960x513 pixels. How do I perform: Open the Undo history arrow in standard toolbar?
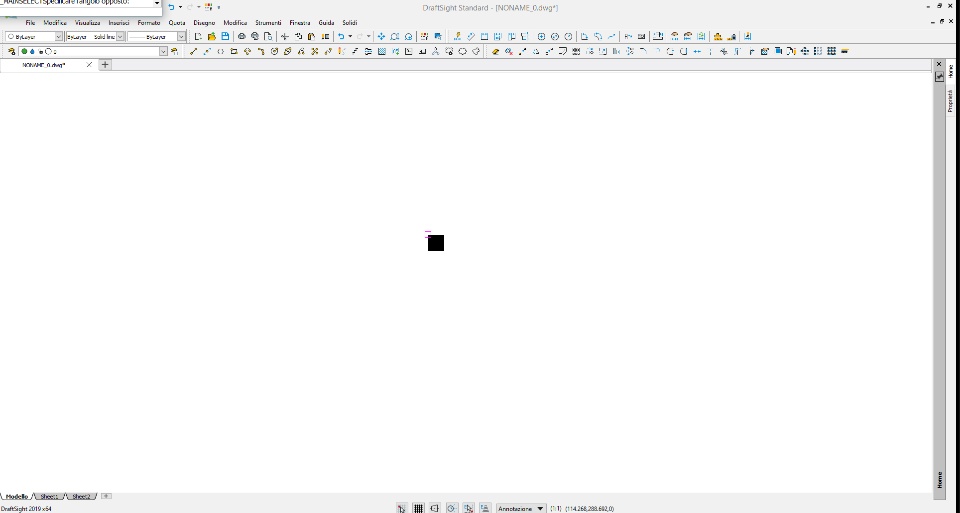tap(350, 37)
